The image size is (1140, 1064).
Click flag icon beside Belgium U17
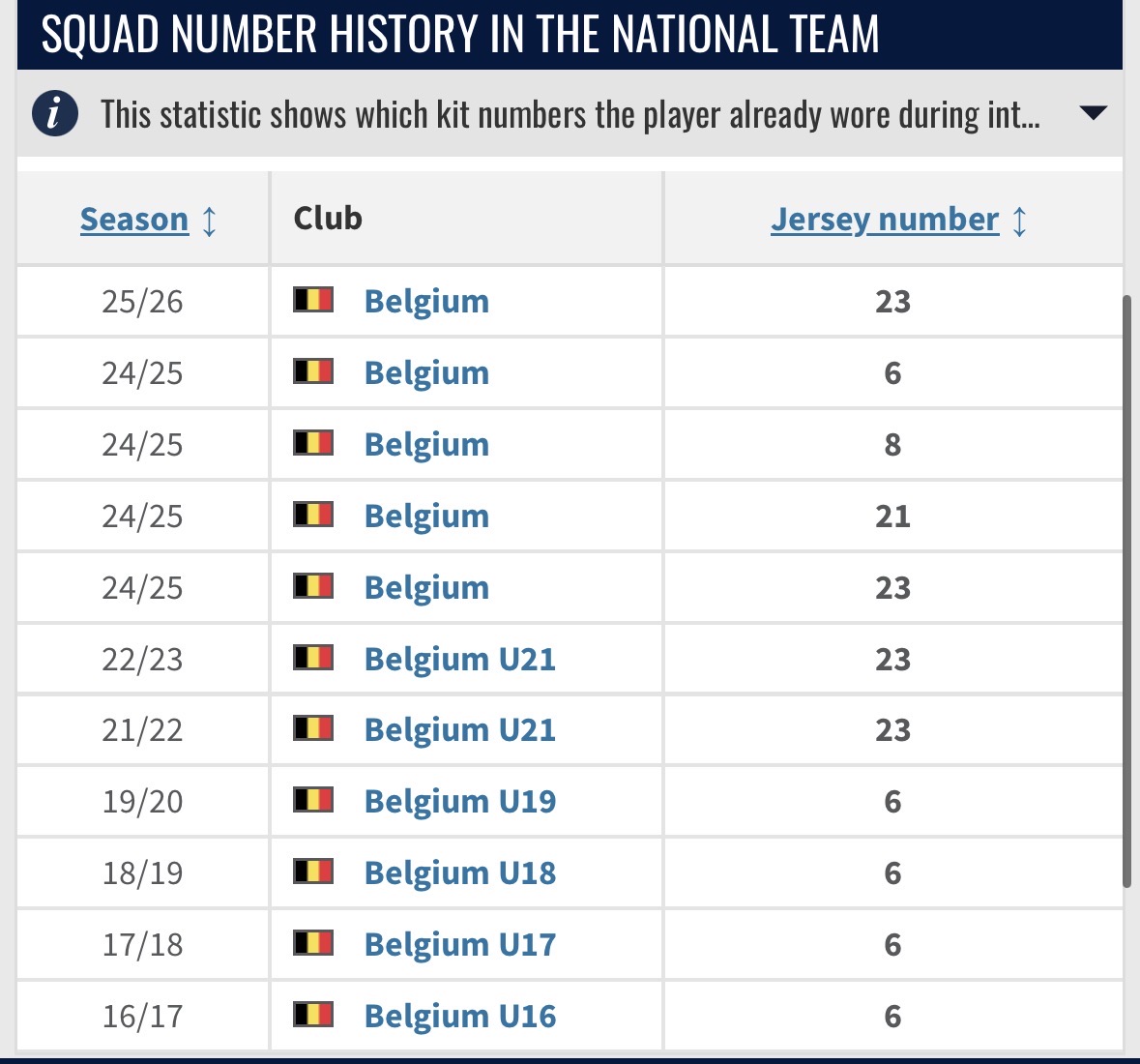[313, 943]
